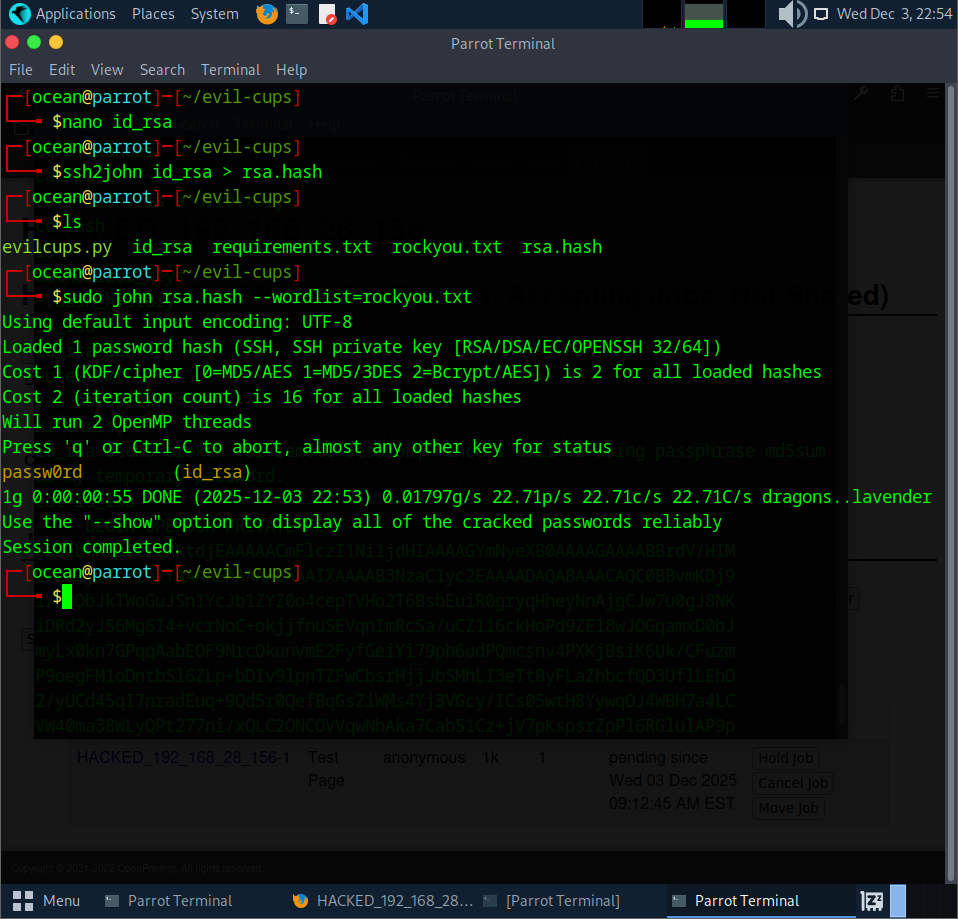This screenshot has width=958, height=919.
Task: Open the terminal launcher in top panel
Action: tap(297, 14)
